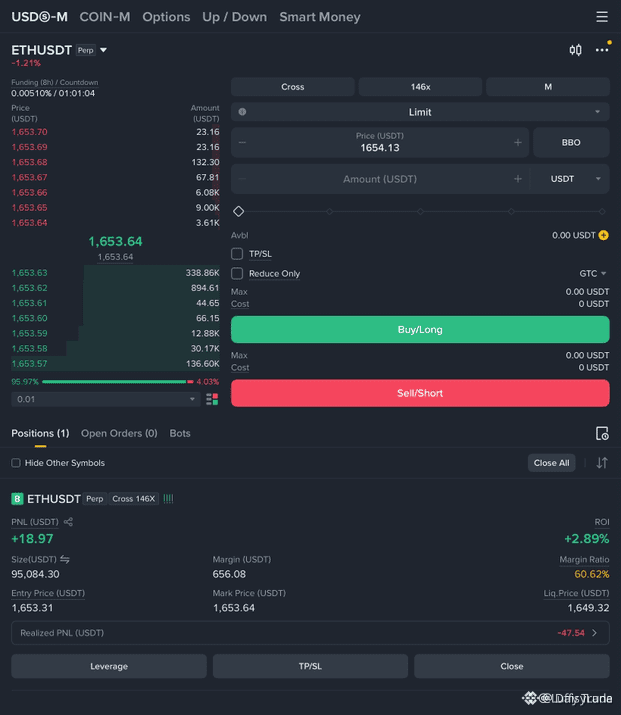Select the Positions (1) tab
Image resolution: width=621 pixels, height=715 pixels.
[x=40, y=433]
